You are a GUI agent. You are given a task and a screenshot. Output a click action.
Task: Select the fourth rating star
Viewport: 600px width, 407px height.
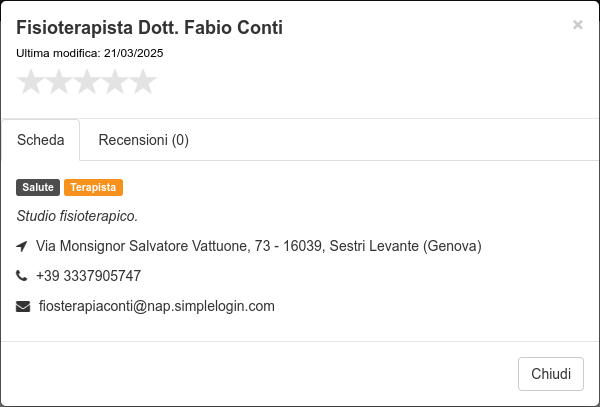click(x=115, y=81)
